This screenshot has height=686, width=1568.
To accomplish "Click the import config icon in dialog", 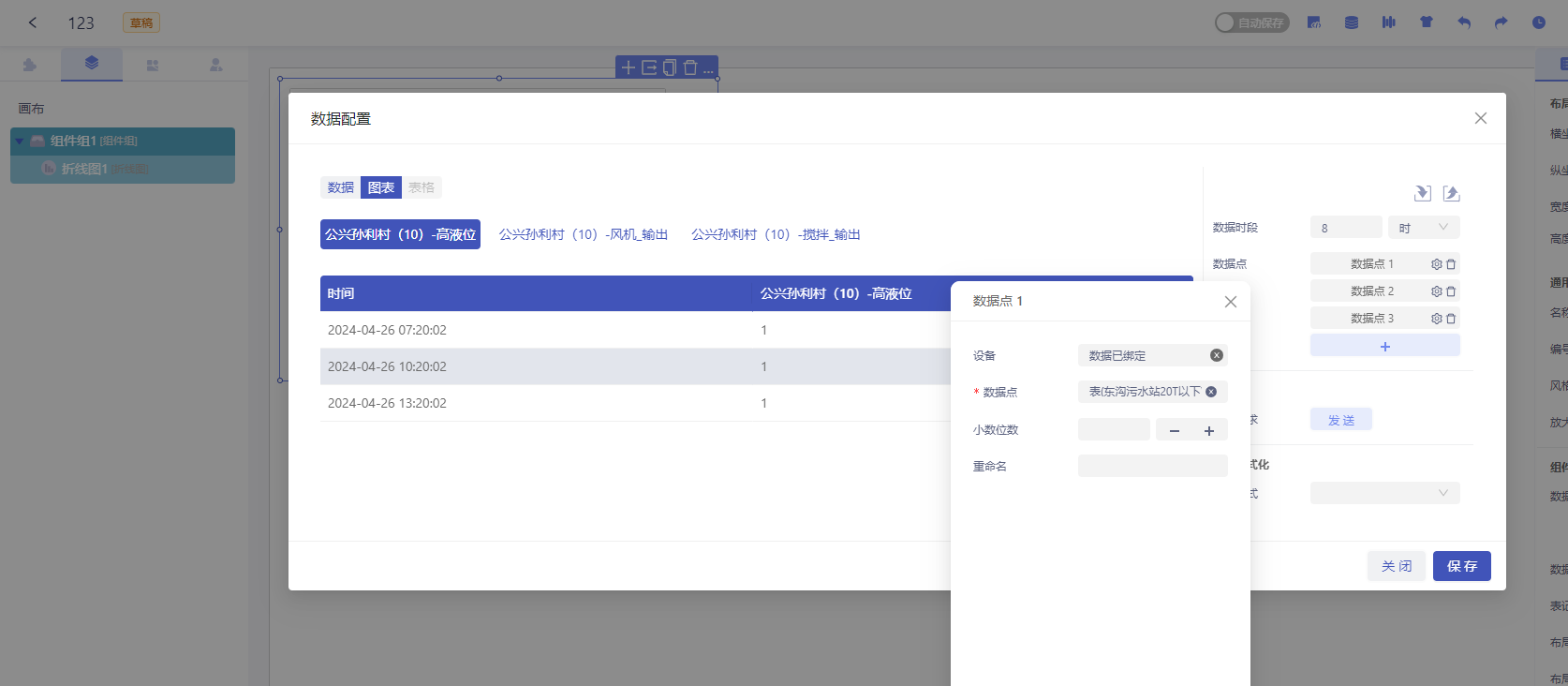I will tap(1423, 193).
